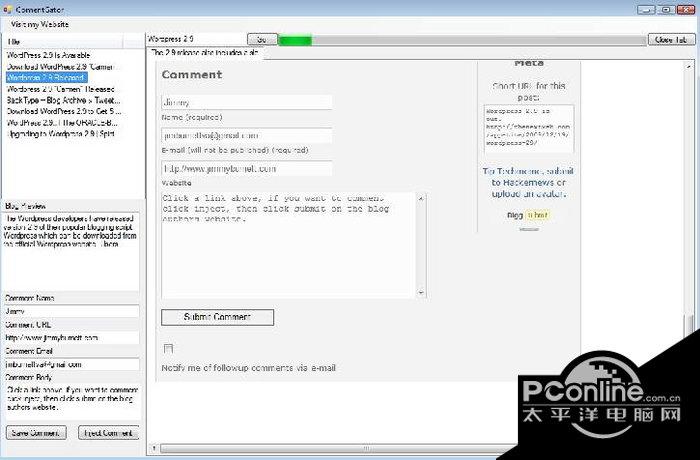Viewport: 700px width, 460px height.
Task: Click the Inject Comment button
Action: (109, 433)
